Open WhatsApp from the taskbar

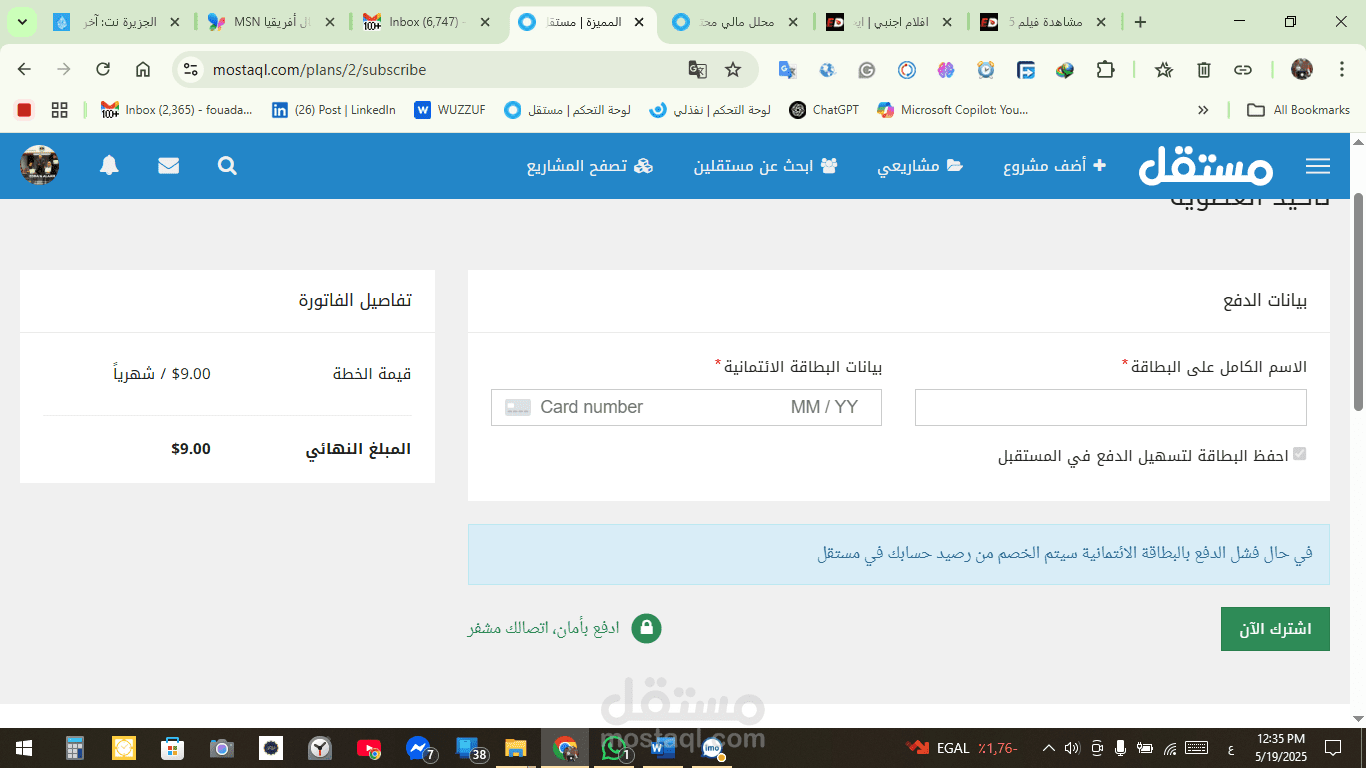click(614, 748)
